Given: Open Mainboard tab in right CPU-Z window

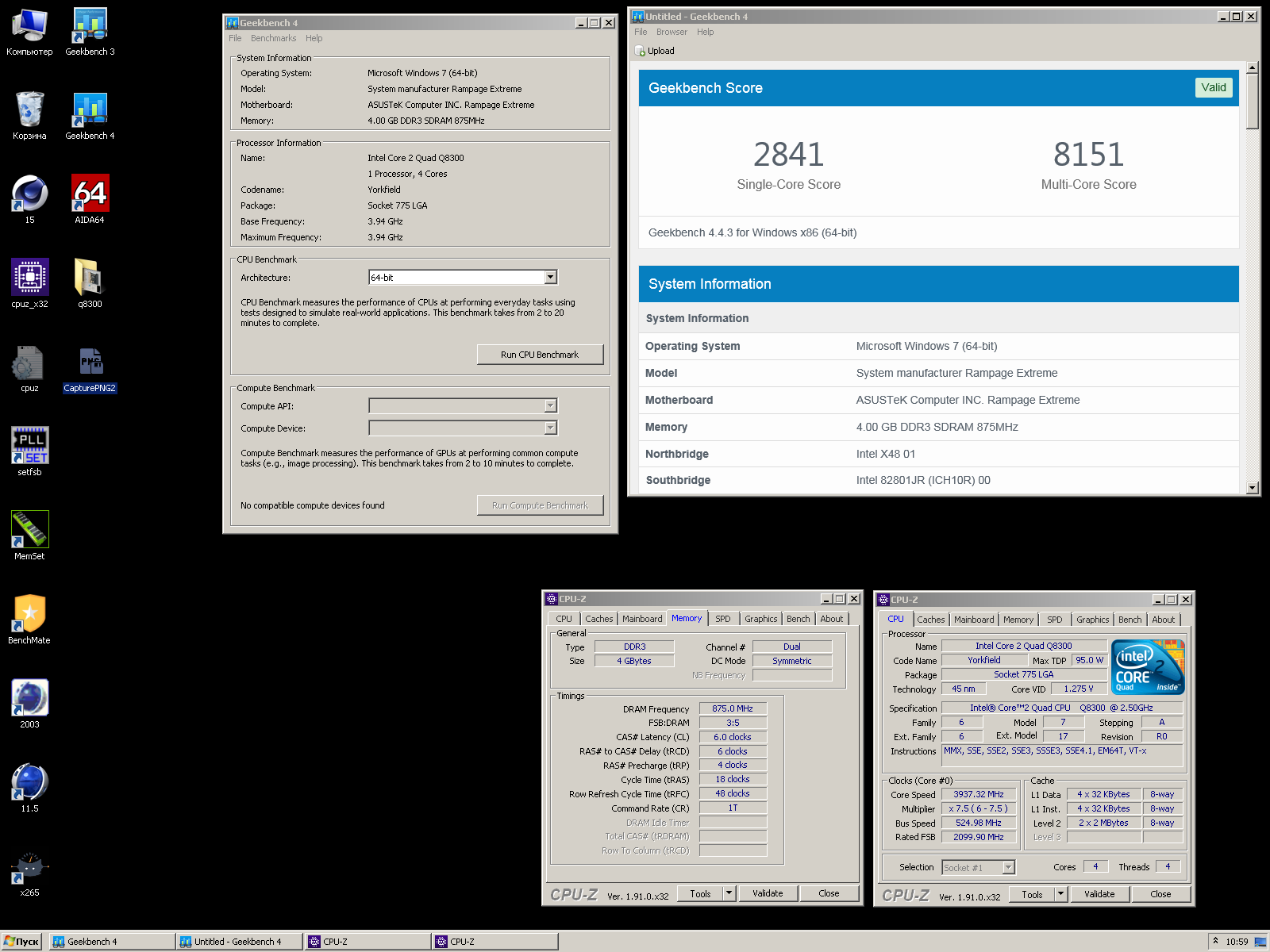Looking at the screenshot, I should 974,620.
